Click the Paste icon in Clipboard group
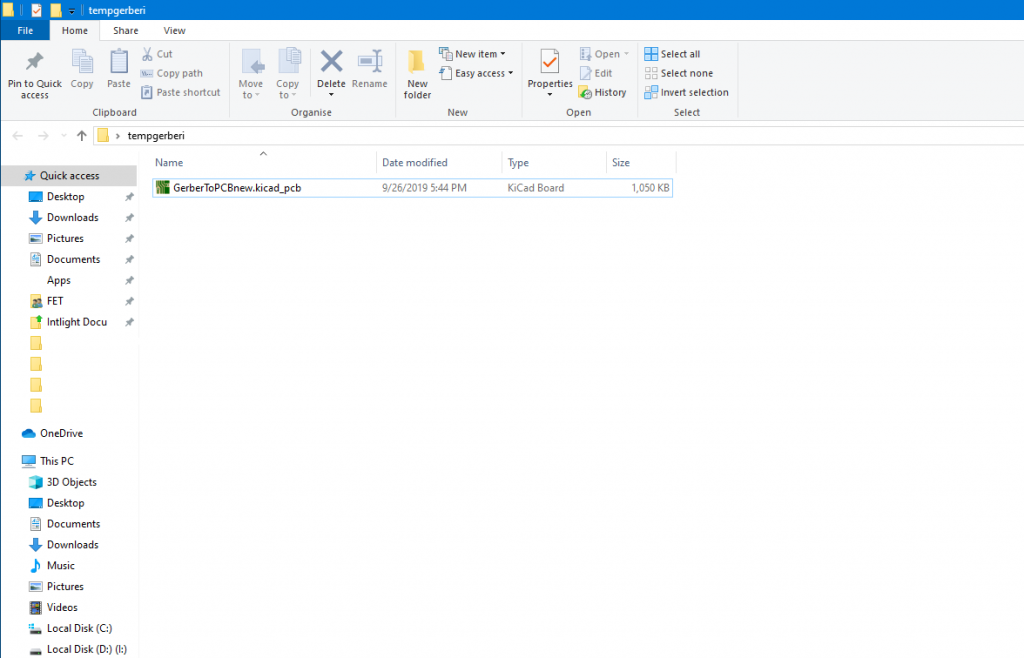Image resolution: width=1024 pixels, height=658 pixels. 119,64
